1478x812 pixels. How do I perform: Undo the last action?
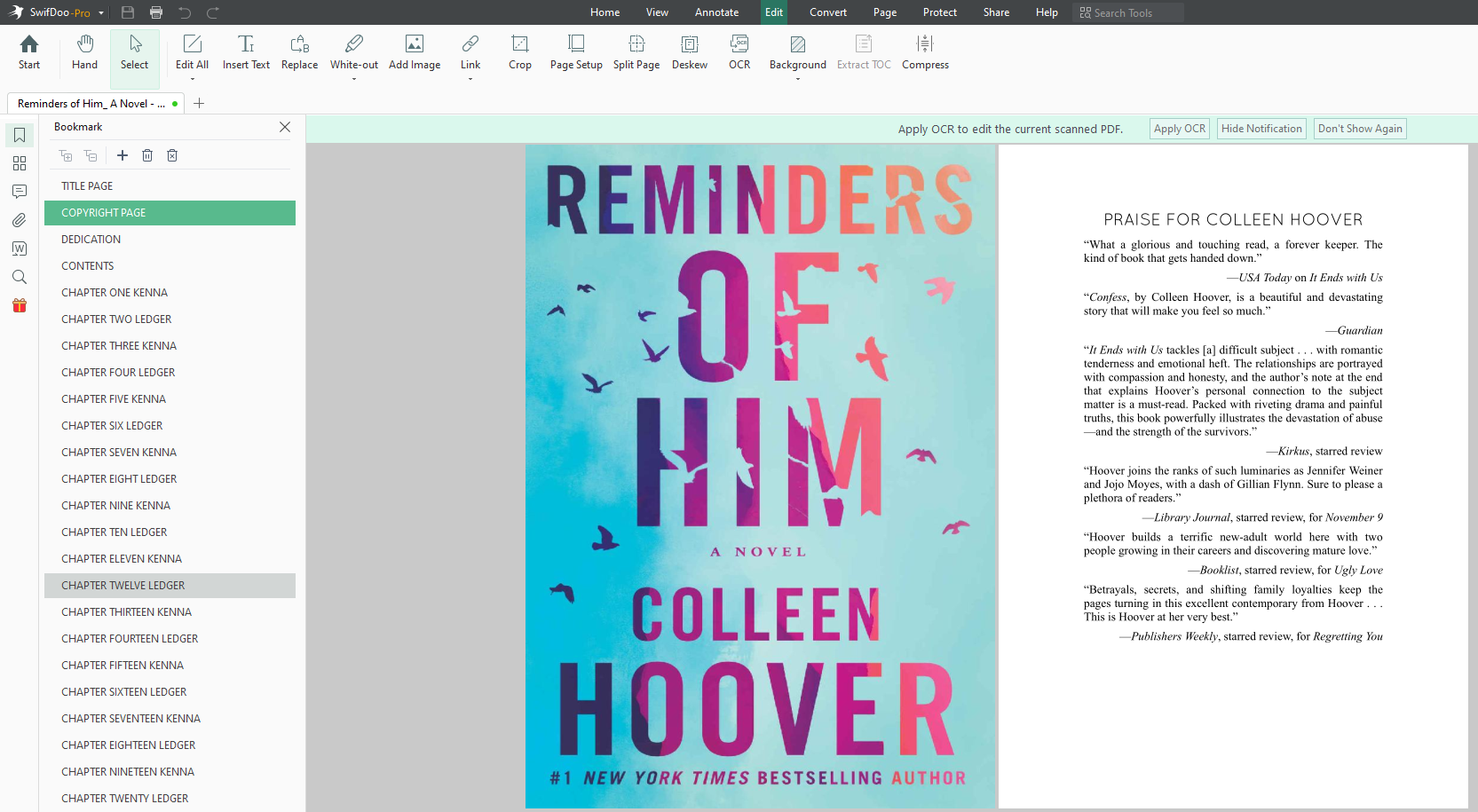(185, 12)
